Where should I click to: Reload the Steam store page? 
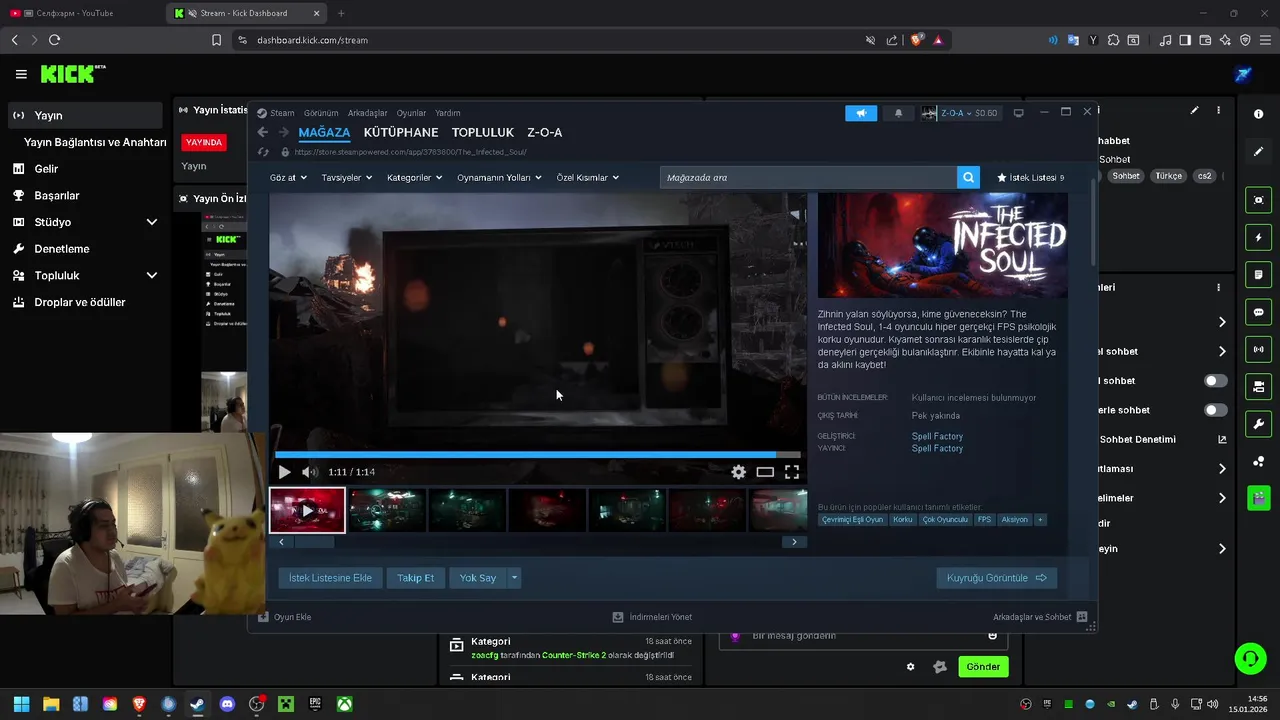click(264, 152)
